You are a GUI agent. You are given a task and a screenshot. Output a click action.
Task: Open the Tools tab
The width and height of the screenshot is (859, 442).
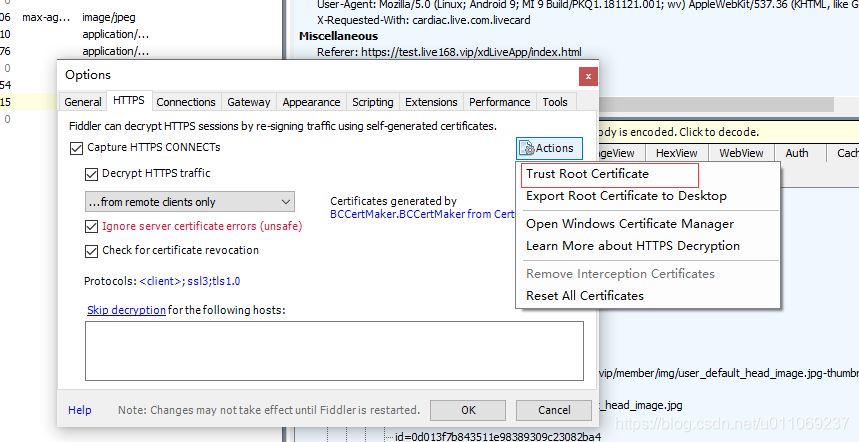point(555,102)
